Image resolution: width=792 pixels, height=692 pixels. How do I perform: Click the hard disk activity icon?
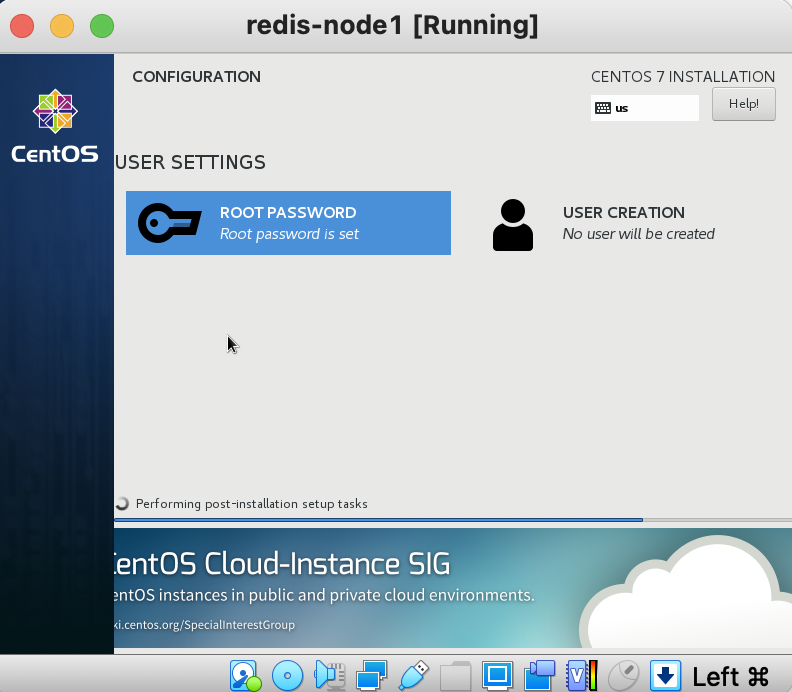point(245,675)
